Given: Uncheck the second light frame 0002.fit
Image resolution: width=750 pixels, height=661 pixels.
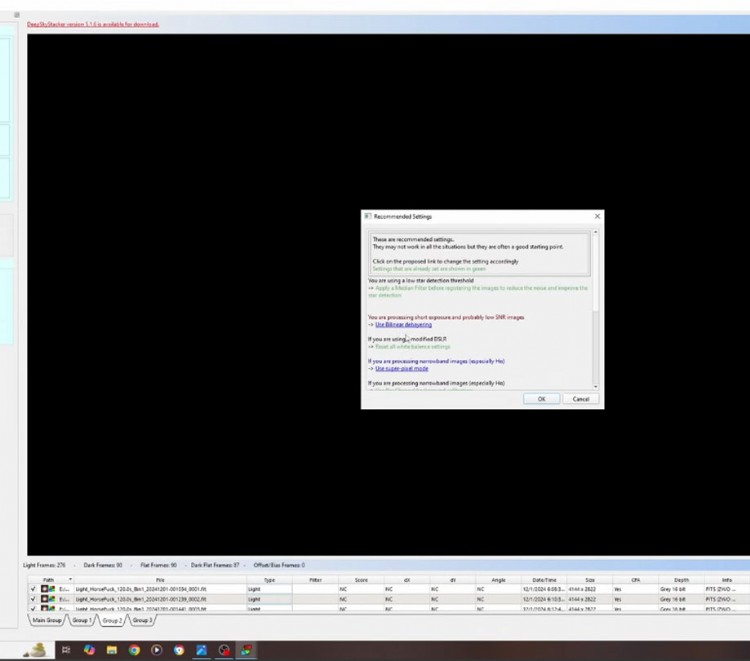Looking at the screenshot, I should (x=33, y=599).
